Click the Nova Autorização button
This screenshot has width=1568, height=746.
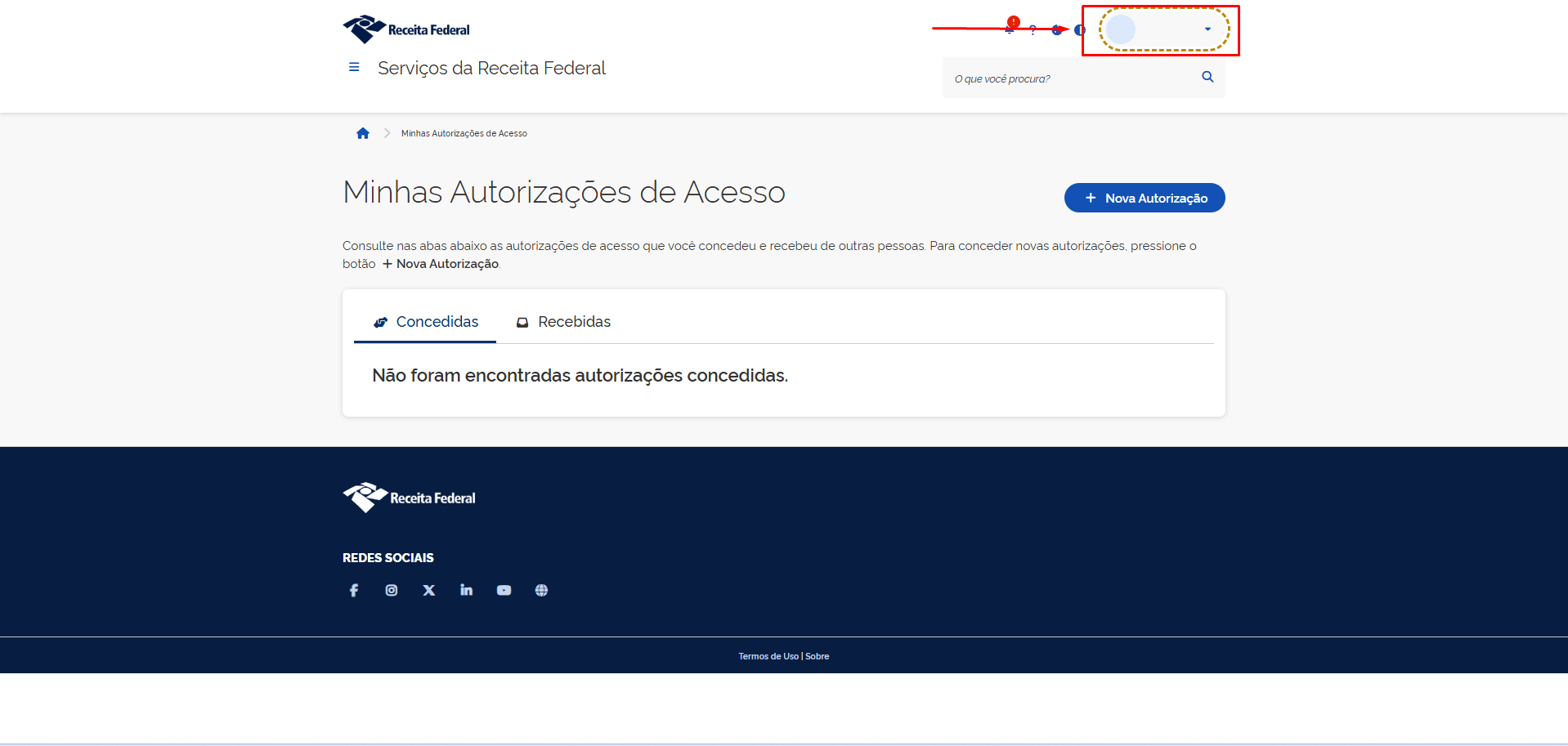[x=1145, y=198]
